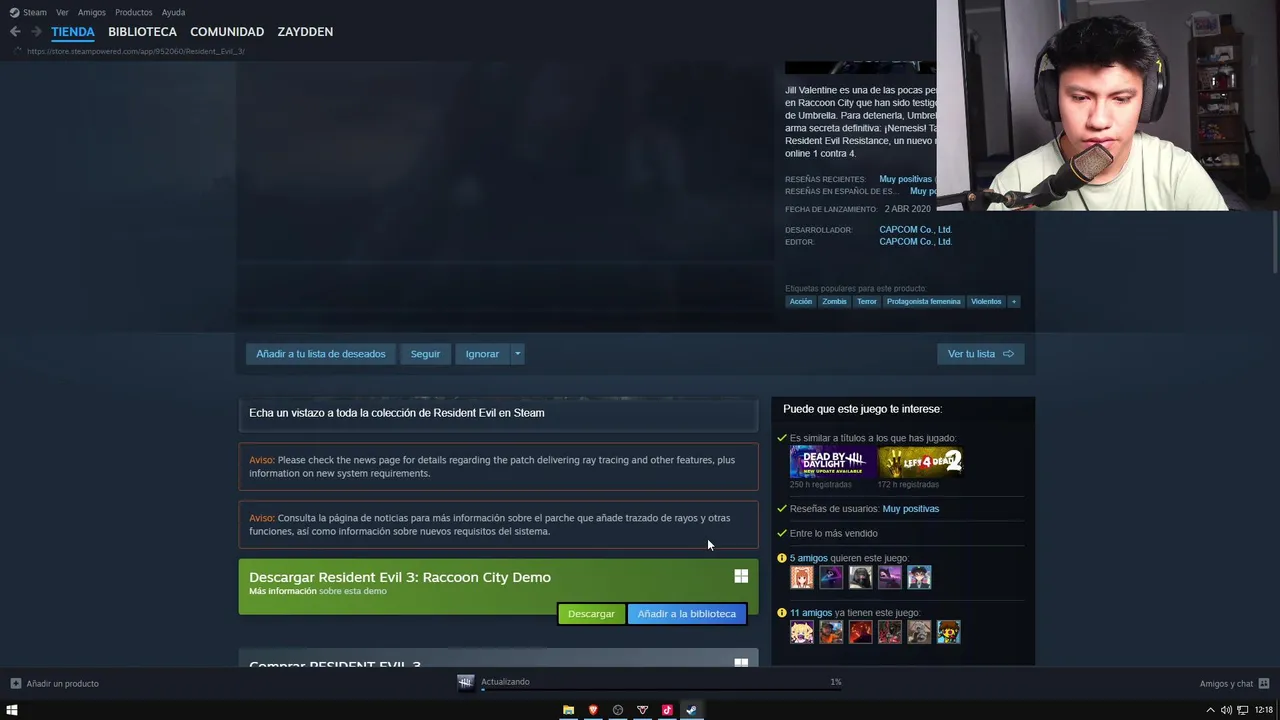Image resolution: width=1280 pixels, height=720 pixels.
Task: Open Brave browser from taskbar
Action: tap(593, 710)
